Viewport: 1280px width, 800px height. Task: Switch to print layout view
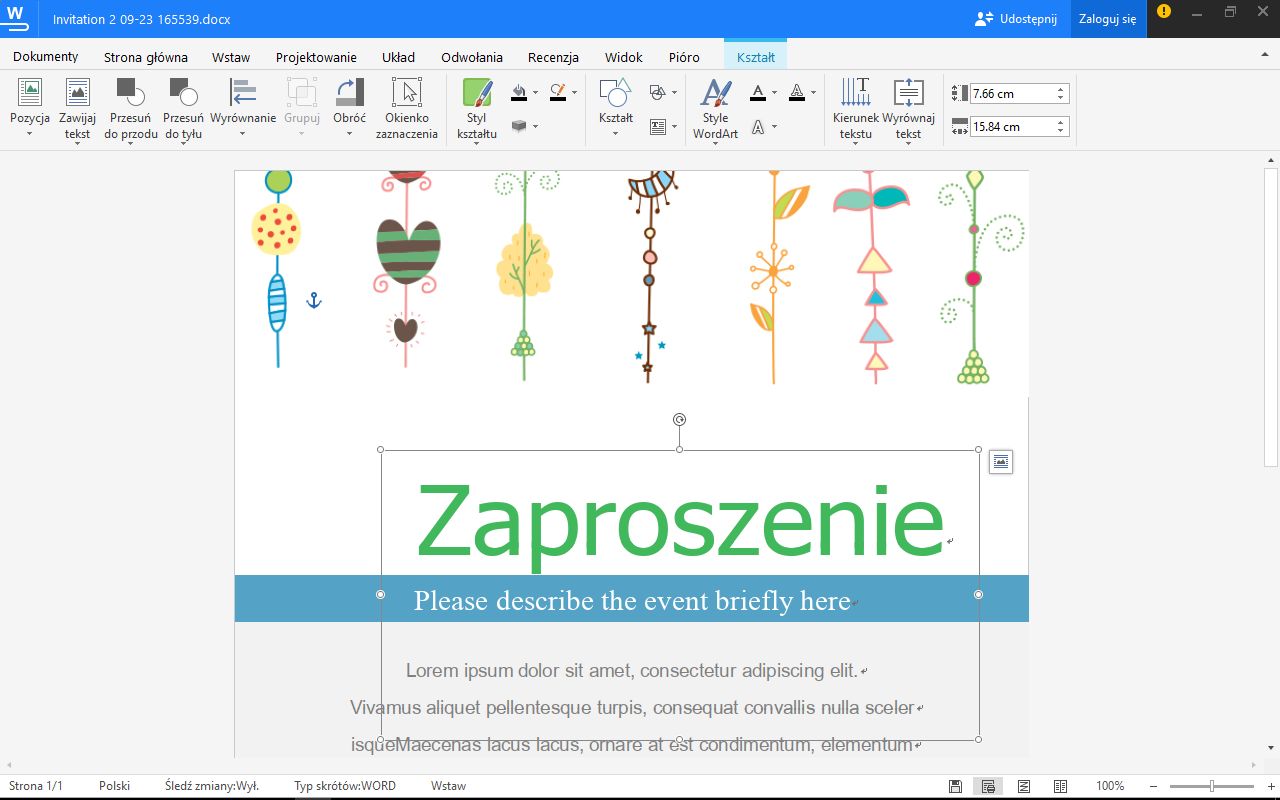click(988, 786)
